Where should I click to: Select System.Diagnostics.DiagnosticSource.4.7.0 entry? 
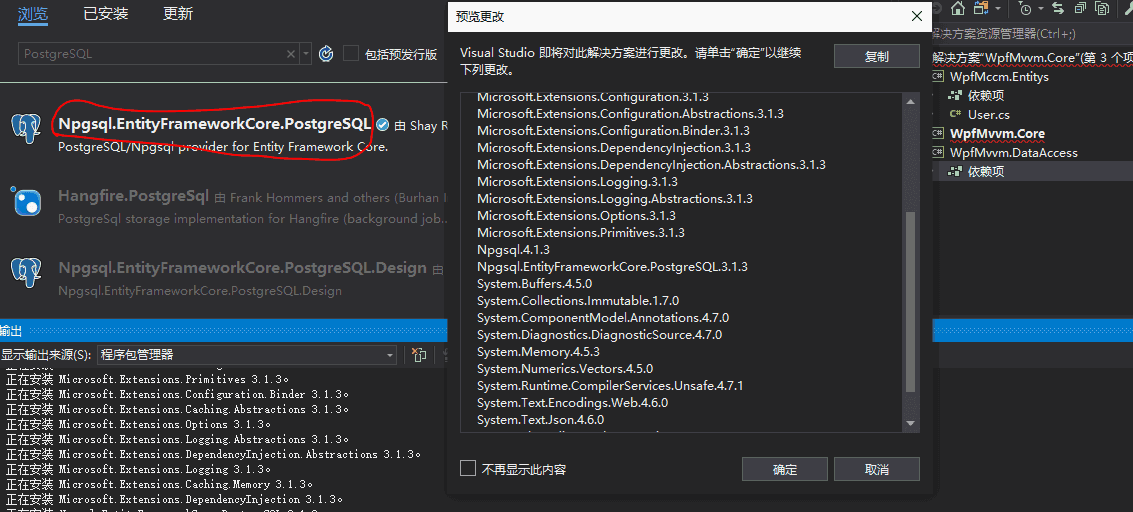(x=599, y=334)
